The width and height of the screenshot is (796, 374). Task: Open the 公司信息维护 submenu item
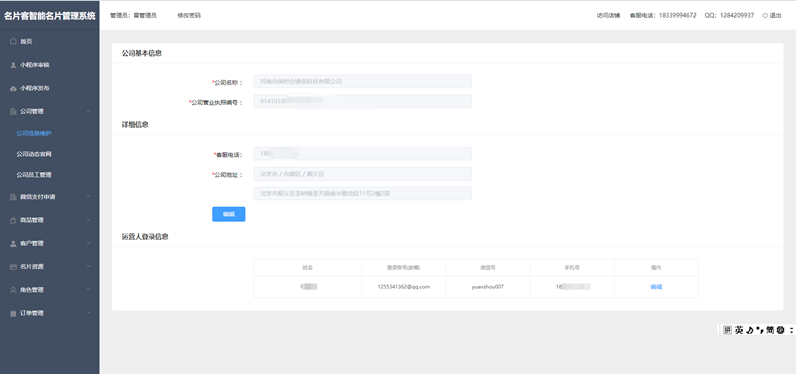(x=34, y=133)
